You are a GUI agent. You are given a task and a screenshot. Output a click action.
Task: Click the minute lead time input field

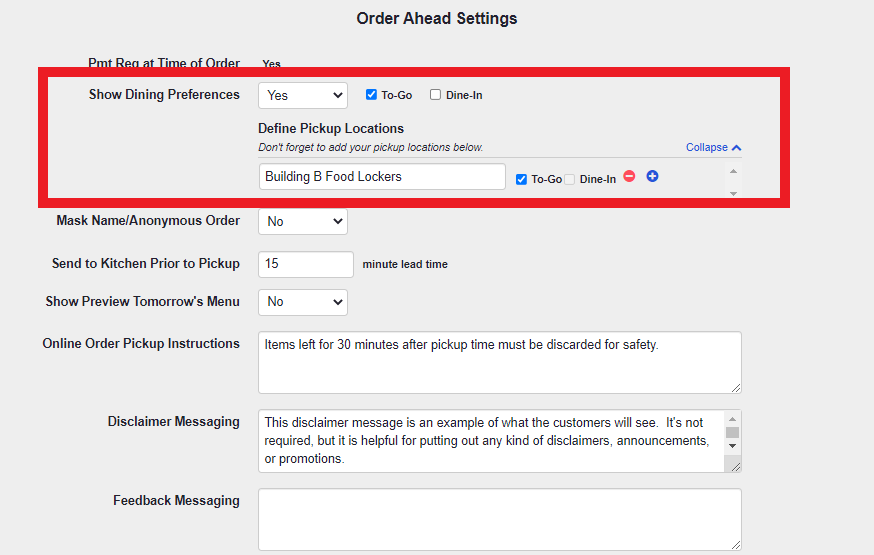click(306, 264)
